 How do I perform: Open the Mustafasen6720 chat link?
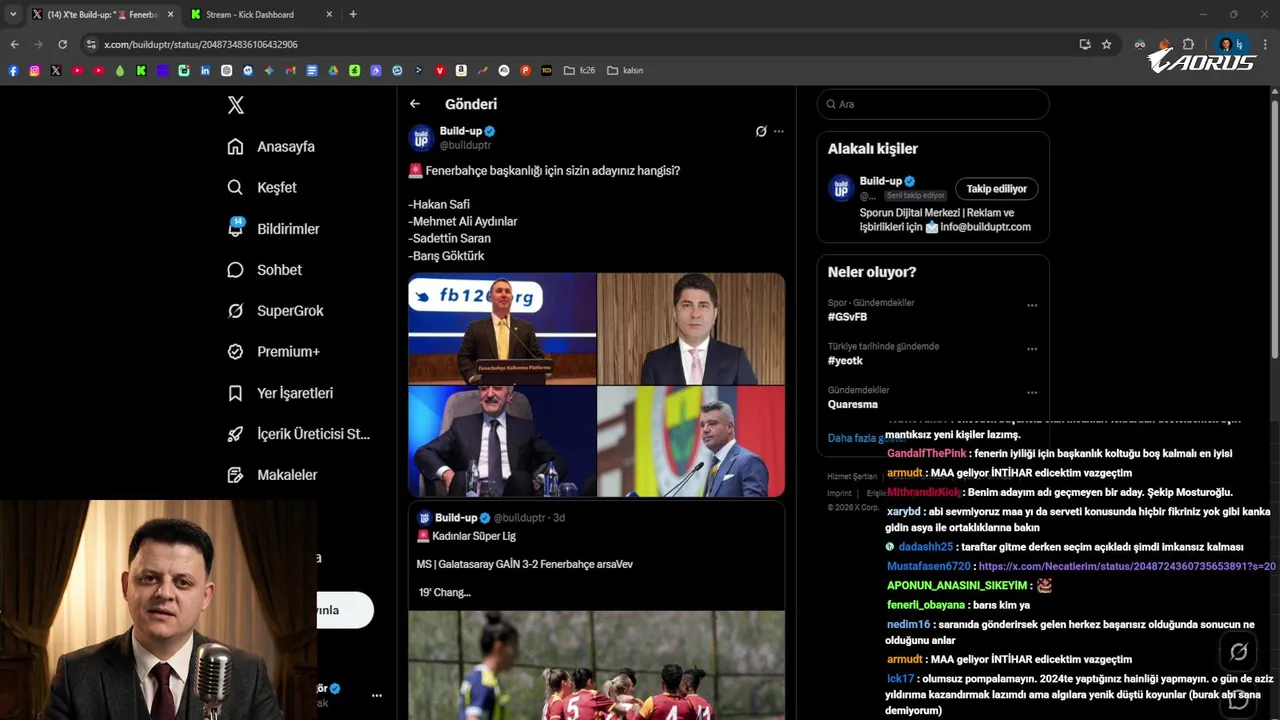1127,567
